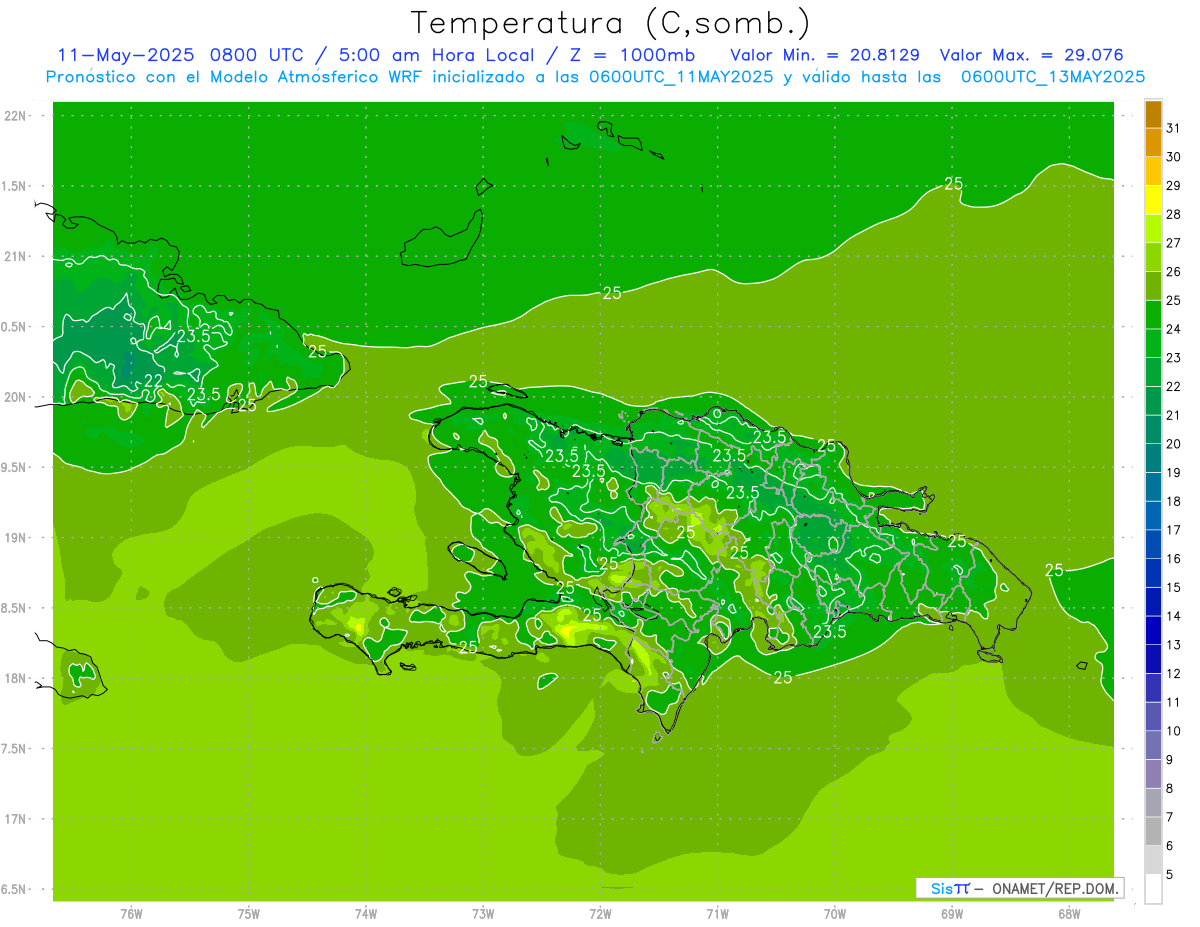Image resolution: width=1200 pixels, height=927 pixels.
Task: Click the "18N" latitude axis label
Action: pyautogui.click(x=16, y=679)
